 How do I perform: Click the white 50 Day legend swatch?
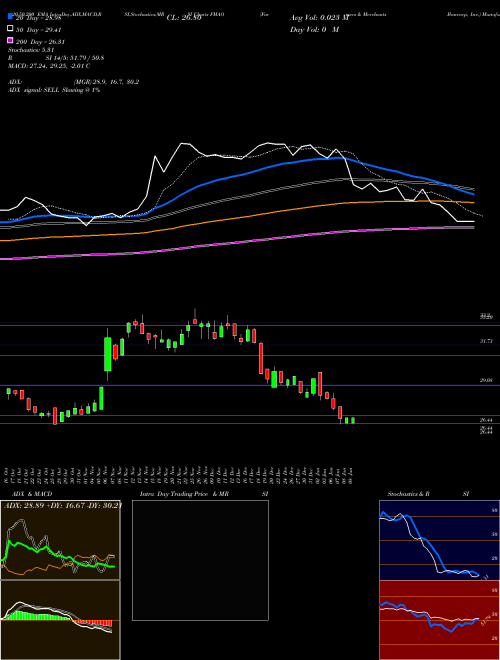[x=11, y=29]
